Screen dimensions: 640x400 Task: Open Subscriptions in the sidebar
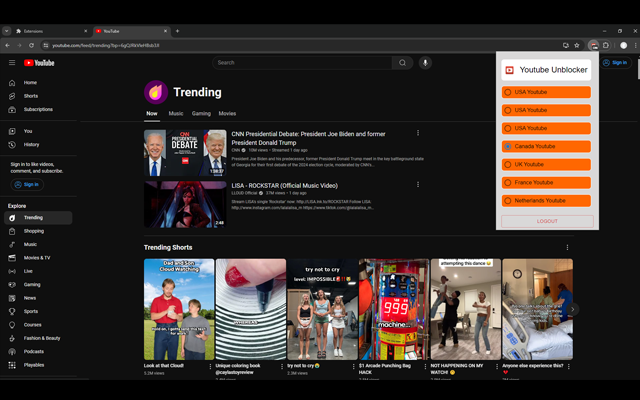pyautogui.click(x=38, y=109)
